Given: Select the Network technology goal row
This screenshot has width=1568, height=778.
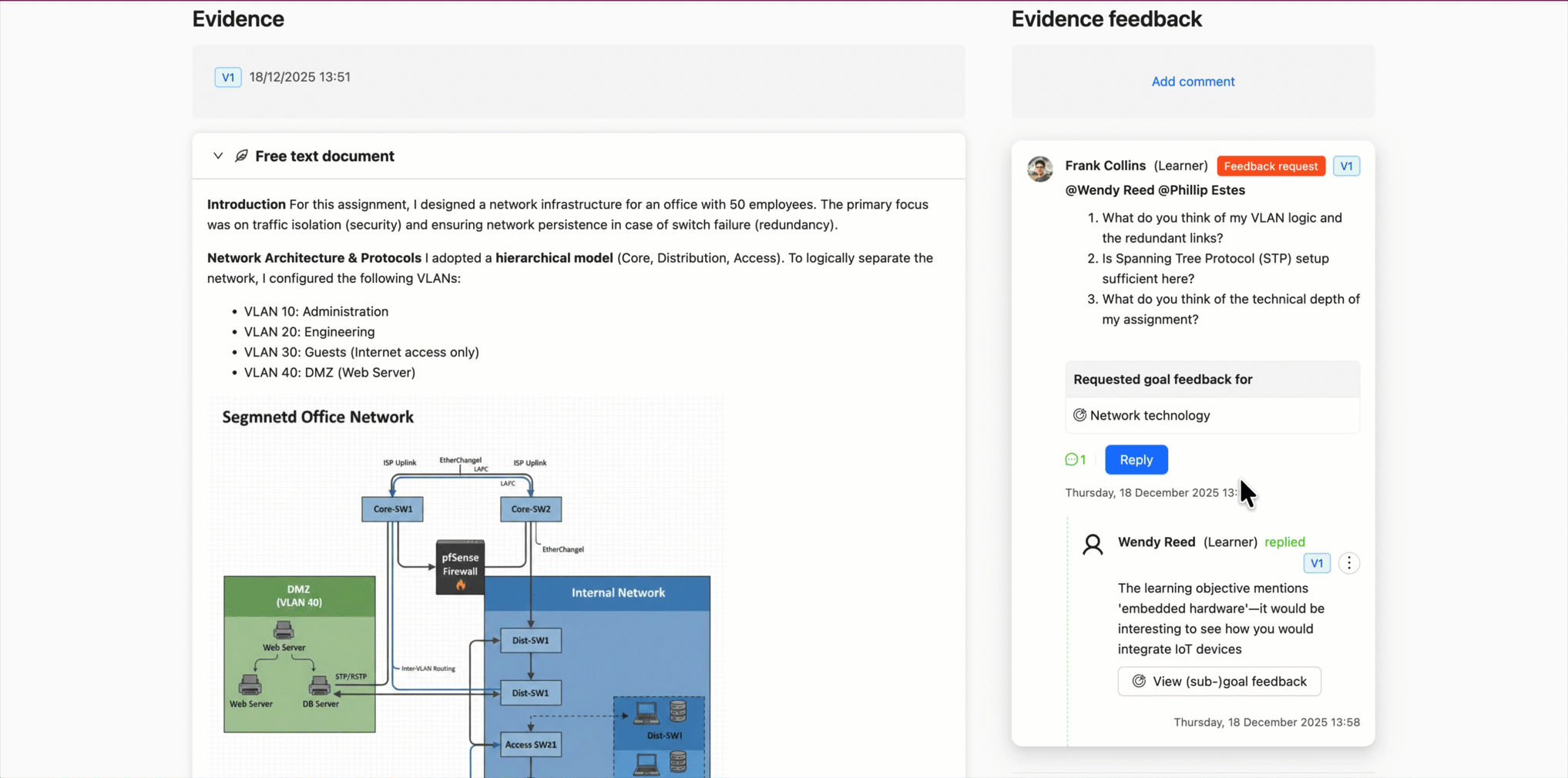Looking at the screenshot, I should [x=1212, y=415].
